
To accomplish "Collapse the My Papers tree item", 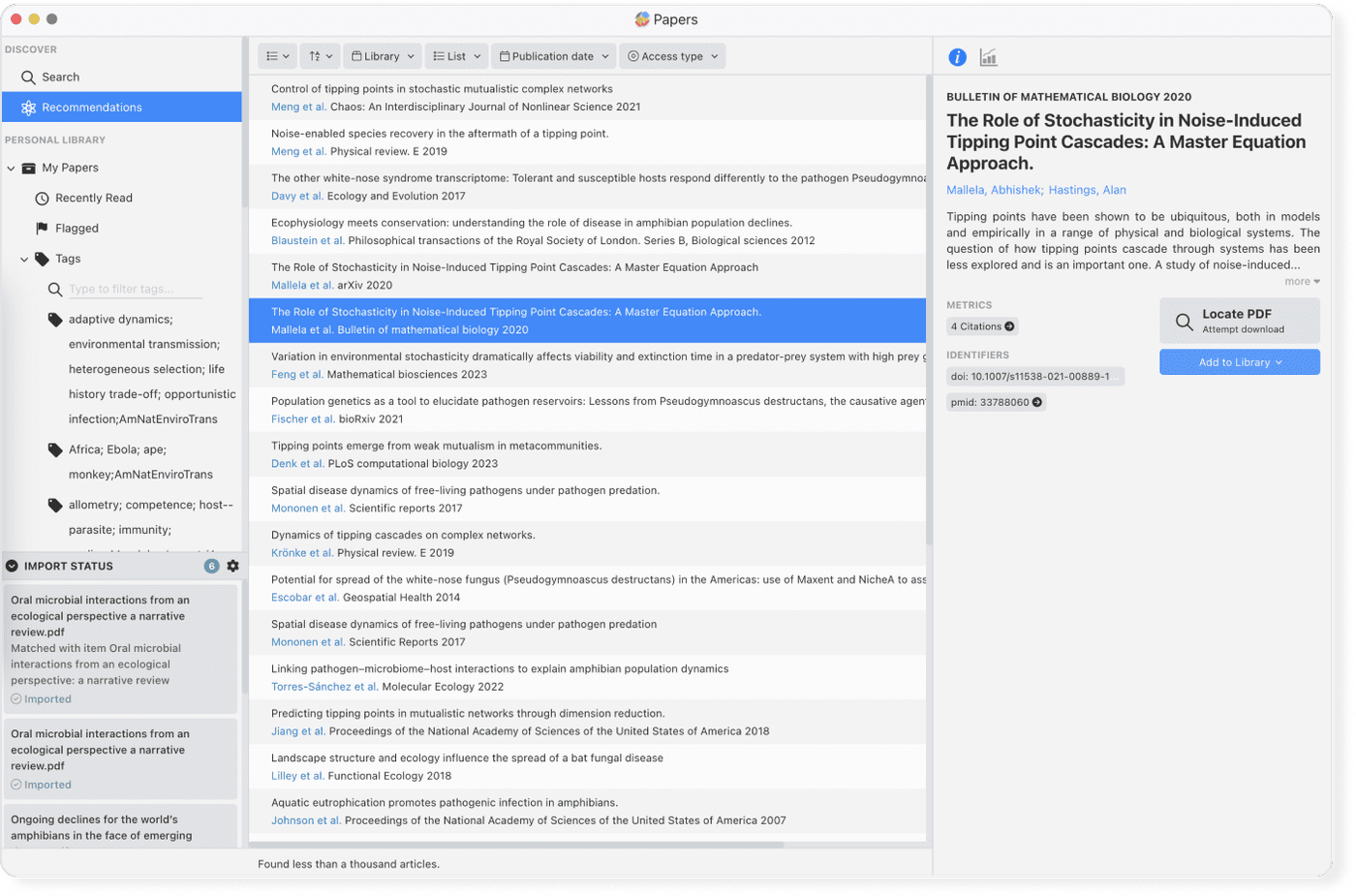I will (12, 167).
